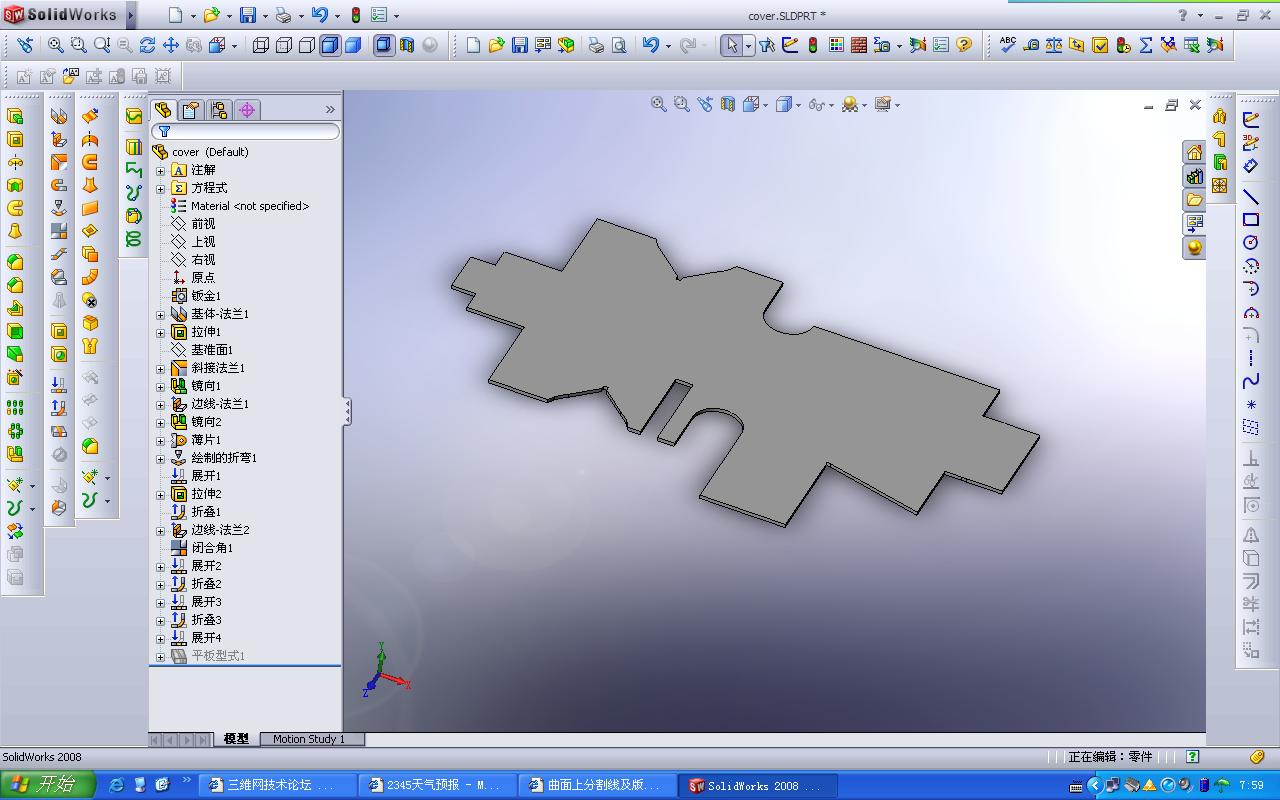
Task: Open the ConfigurationManager tab
Action: coord(219,110)
